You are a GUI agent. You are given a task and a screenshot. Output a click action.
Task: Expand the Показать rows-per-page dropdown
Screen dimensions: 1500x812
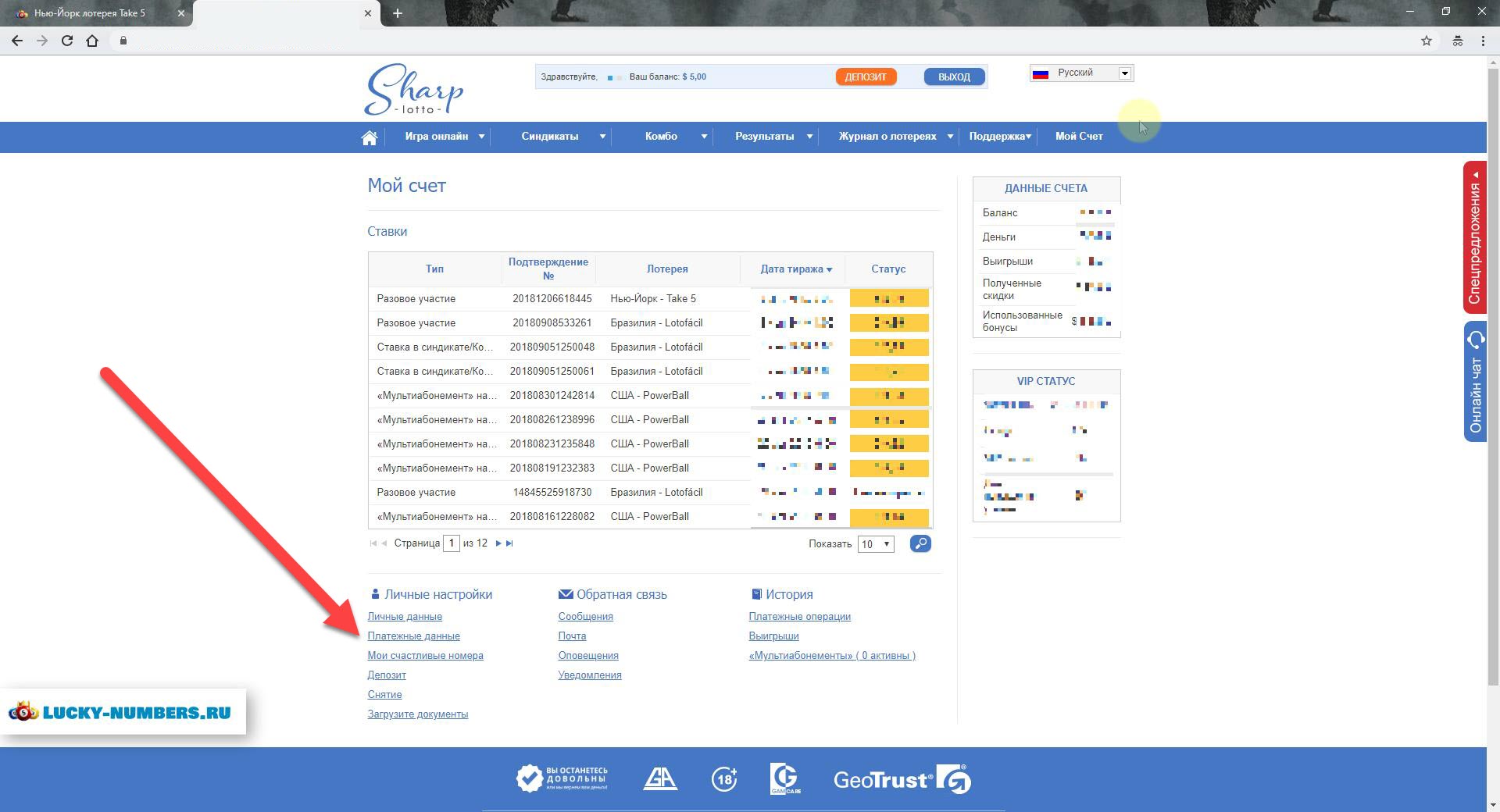coord(875,544)
